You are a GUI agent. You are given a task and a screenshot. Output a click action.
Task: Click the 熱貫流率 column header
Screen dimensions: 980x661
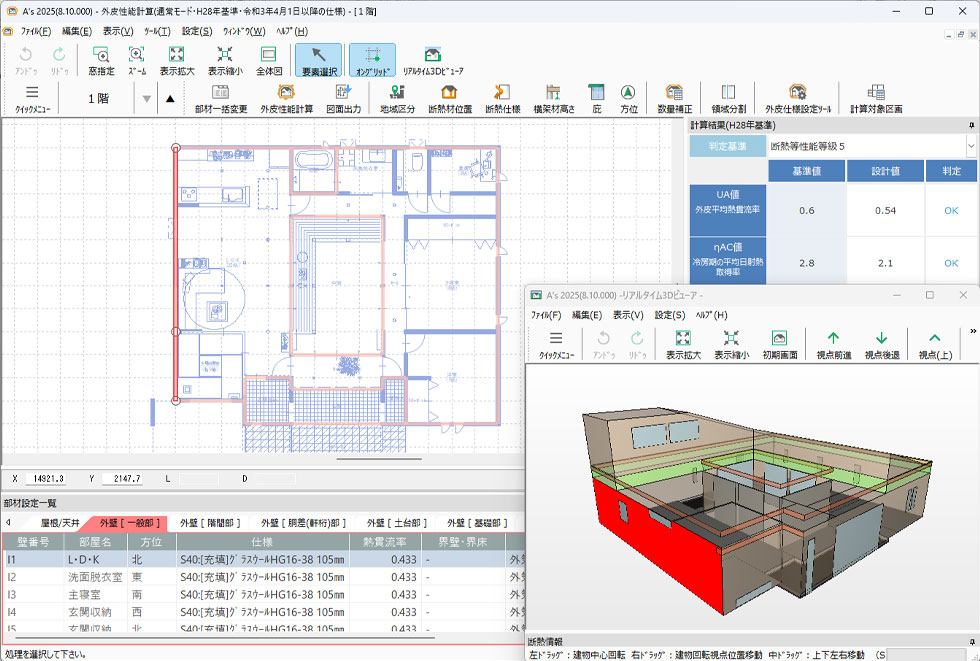click(385, 542)
